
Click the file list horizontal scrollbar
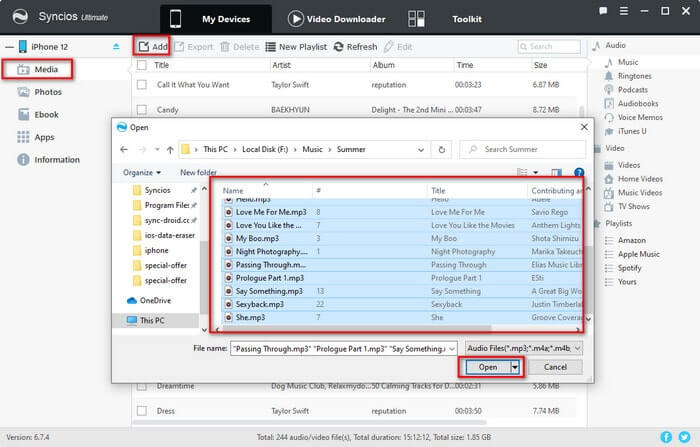[x=357, y=330]
